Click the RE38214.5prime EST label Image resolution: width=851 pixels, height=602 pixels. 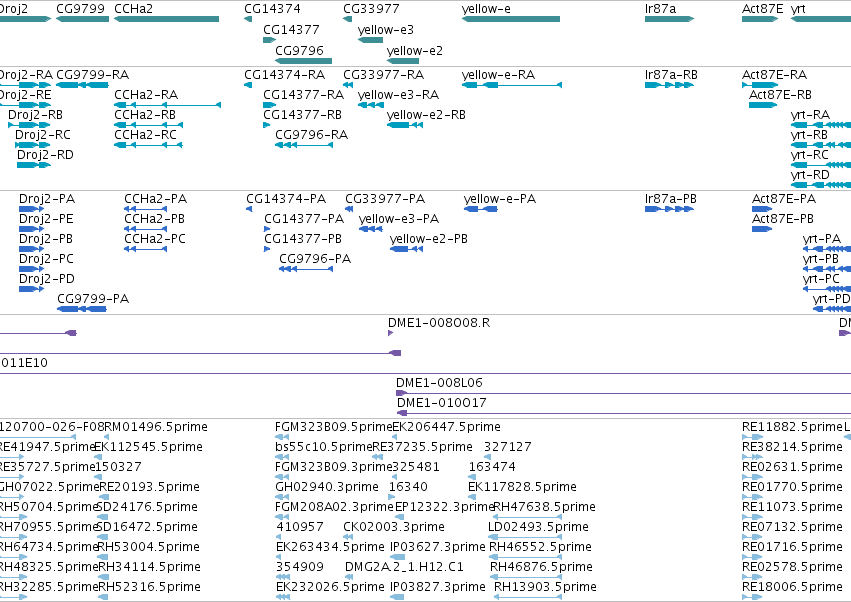point(792,447)
